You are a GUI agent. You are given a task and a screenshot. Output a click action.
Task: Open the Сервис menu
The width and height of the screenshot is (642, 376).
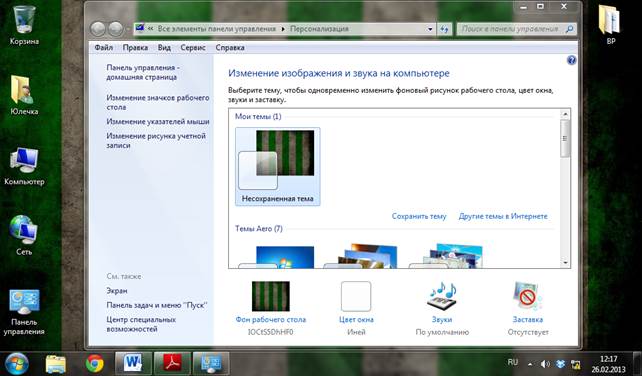pos(193,48)
